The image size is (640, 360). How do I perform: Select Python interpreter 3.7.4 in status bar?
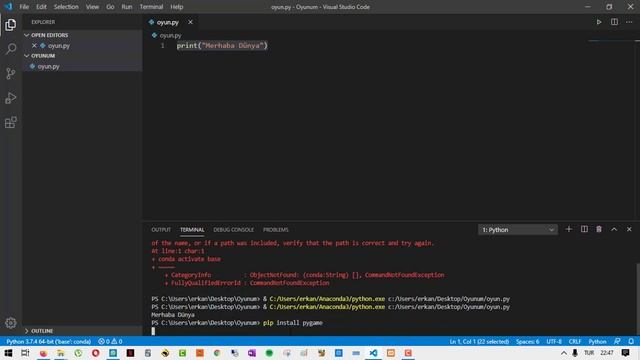(48, 341)
